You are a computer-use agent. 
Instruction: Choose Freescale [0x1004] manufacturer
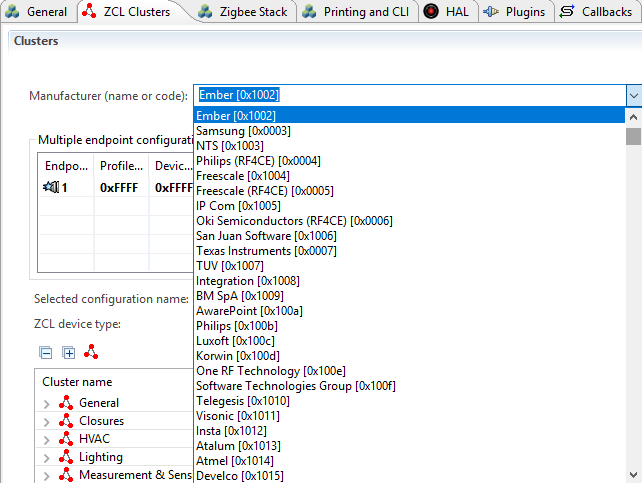click(x=409, y=176)
